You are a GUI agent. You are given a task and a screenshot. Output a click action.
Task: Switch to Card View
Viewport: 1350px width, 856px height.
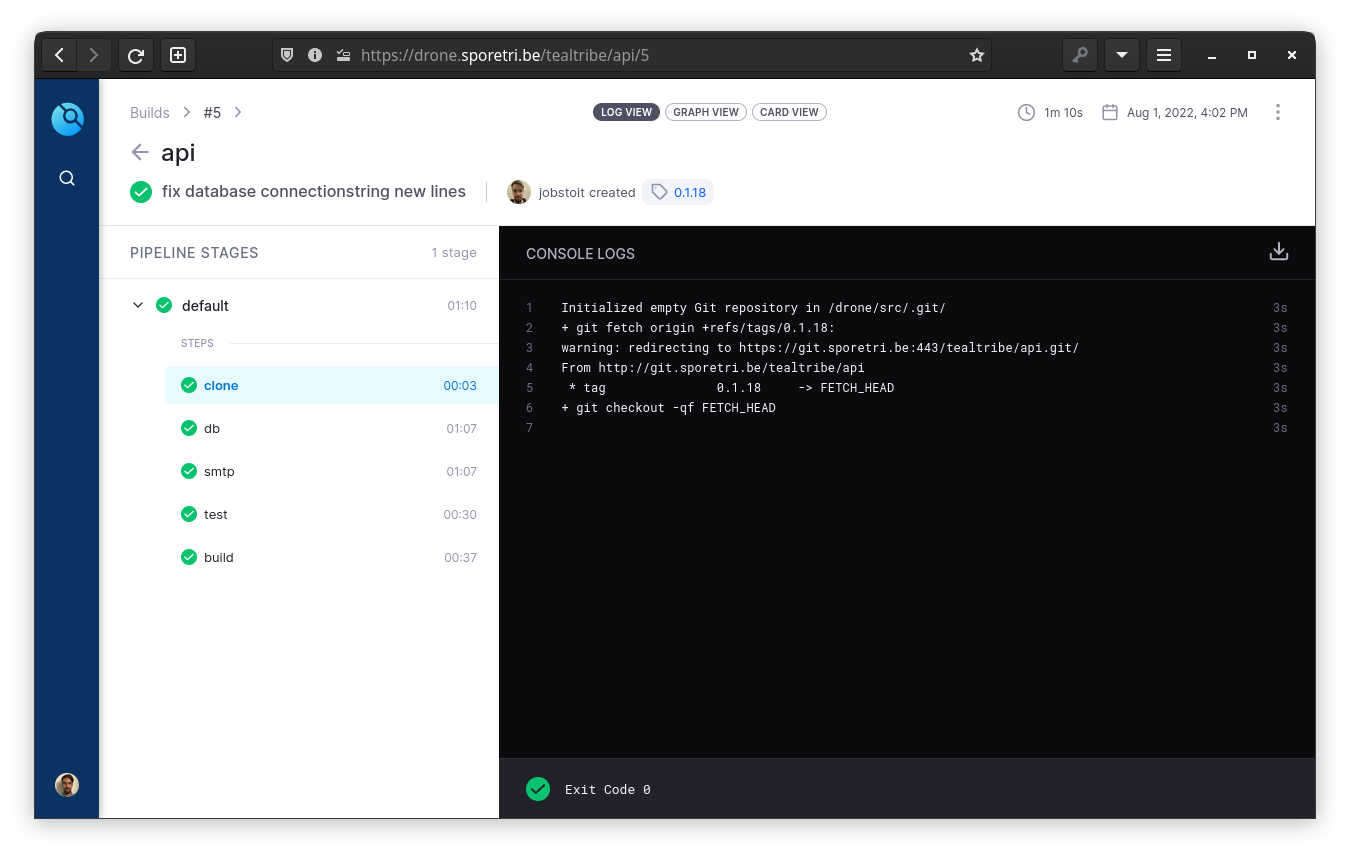tap(789, 112)
